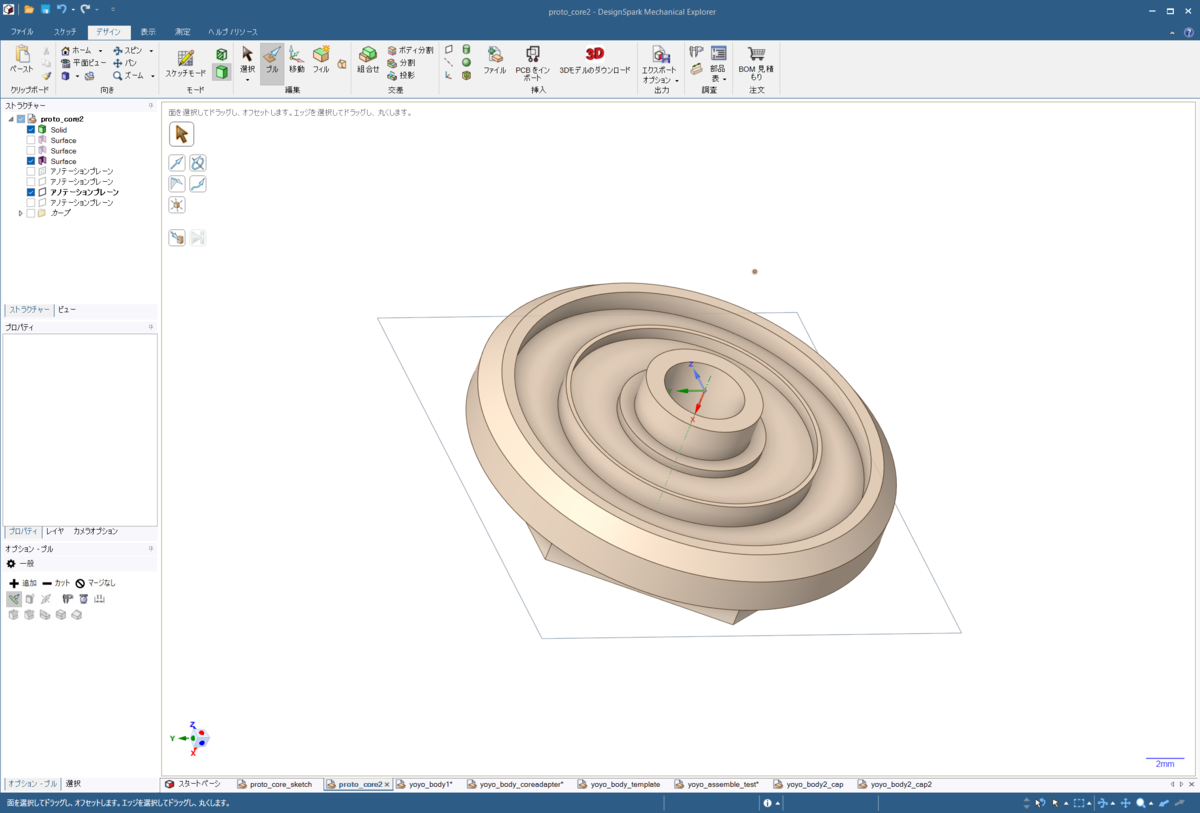Uncheck the Solid visibility checkbox
This screenshot has height=813, width=1200.
(31, 130)
